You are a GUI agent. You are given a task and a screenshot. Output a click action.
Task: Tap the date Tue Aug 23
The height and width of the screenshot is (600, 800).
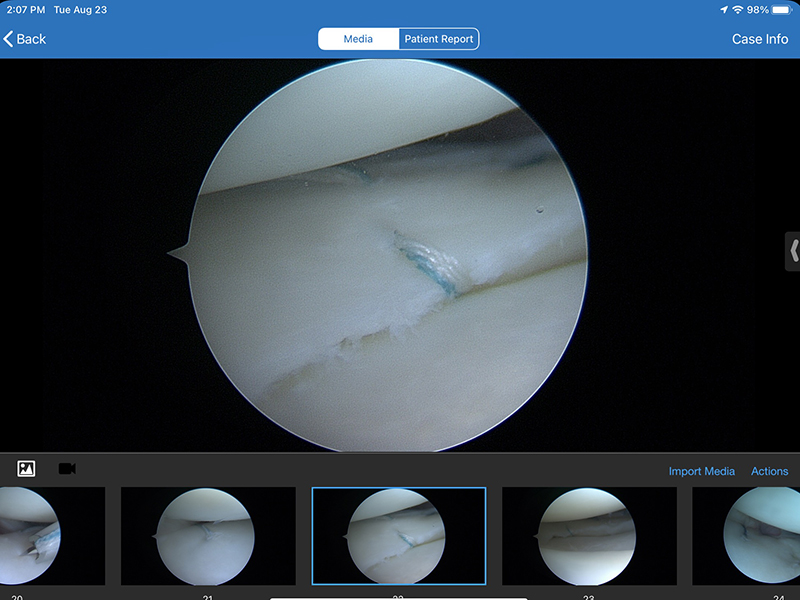[x=80, y=10]
